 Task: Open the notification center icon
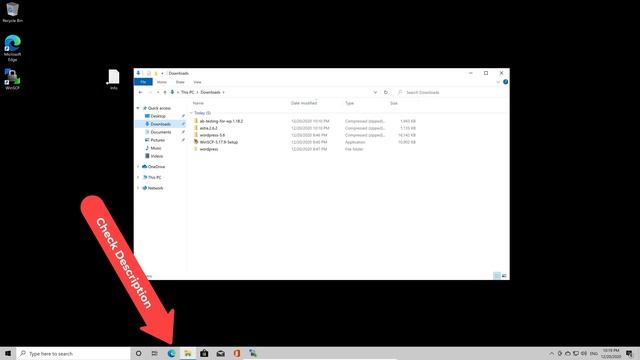pos(629,353)
